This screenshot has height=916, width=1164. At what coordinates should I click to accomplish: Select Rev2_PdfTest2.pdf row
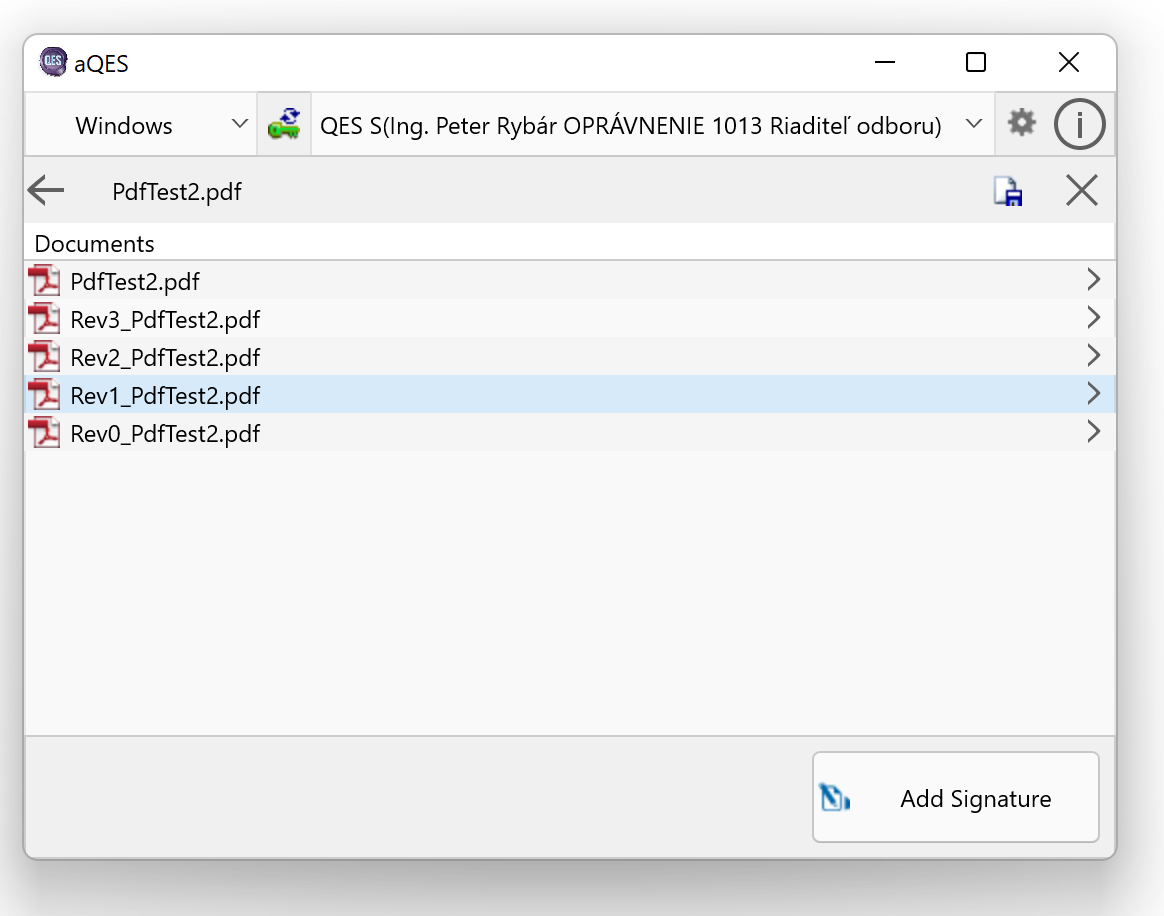pos(570,356)
